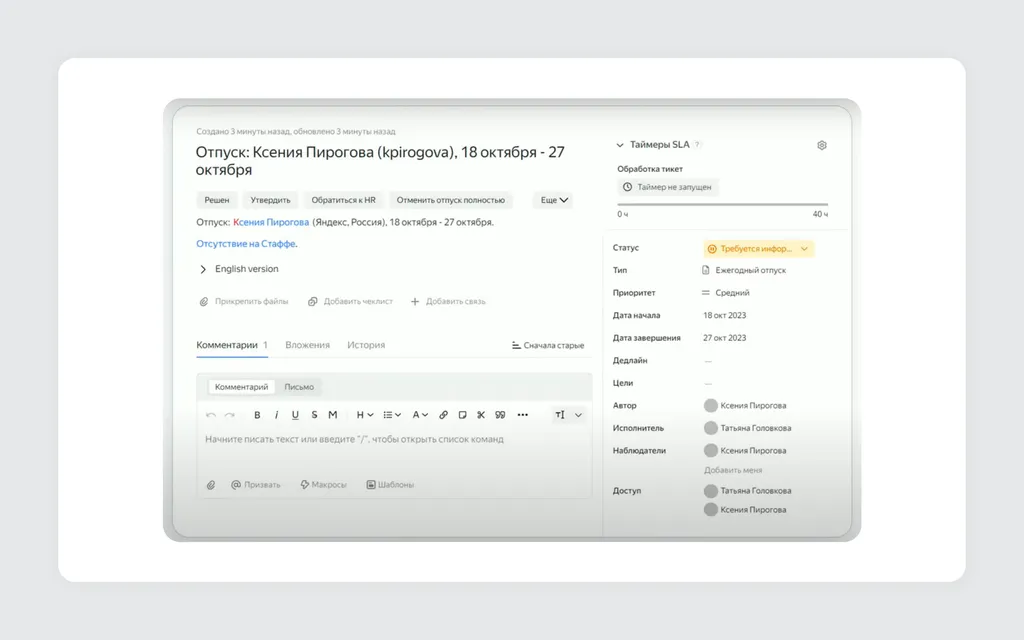Select the Письмо mode tab
The image size is (1024, 640).
tap(299, 387)
